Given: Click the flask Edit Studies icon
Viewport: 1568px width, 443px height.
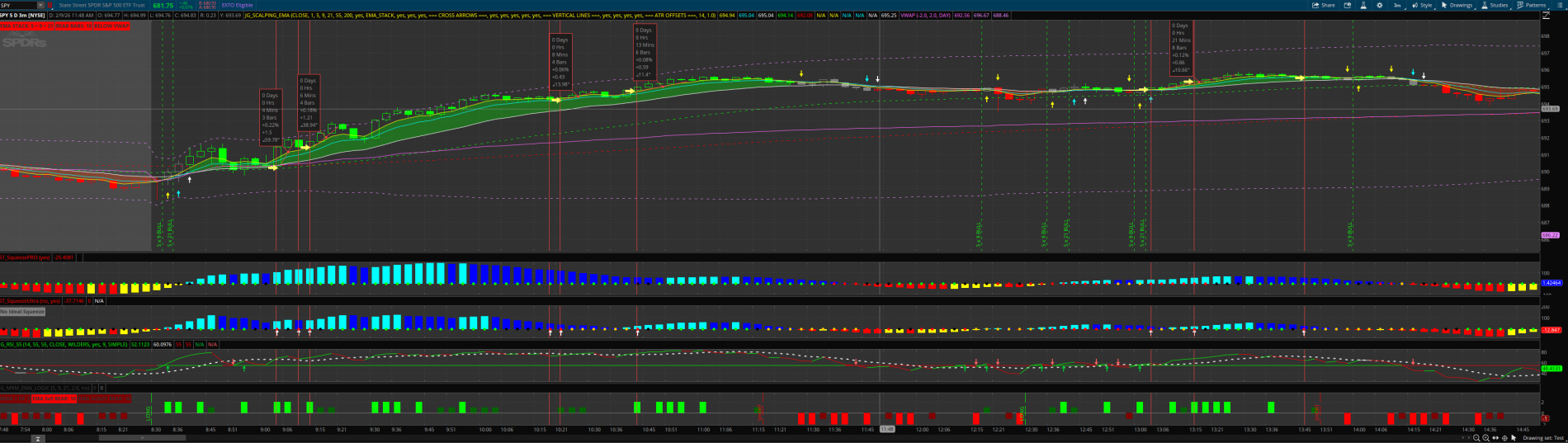Looking at the screenshot, I should tap(1363, 5).
